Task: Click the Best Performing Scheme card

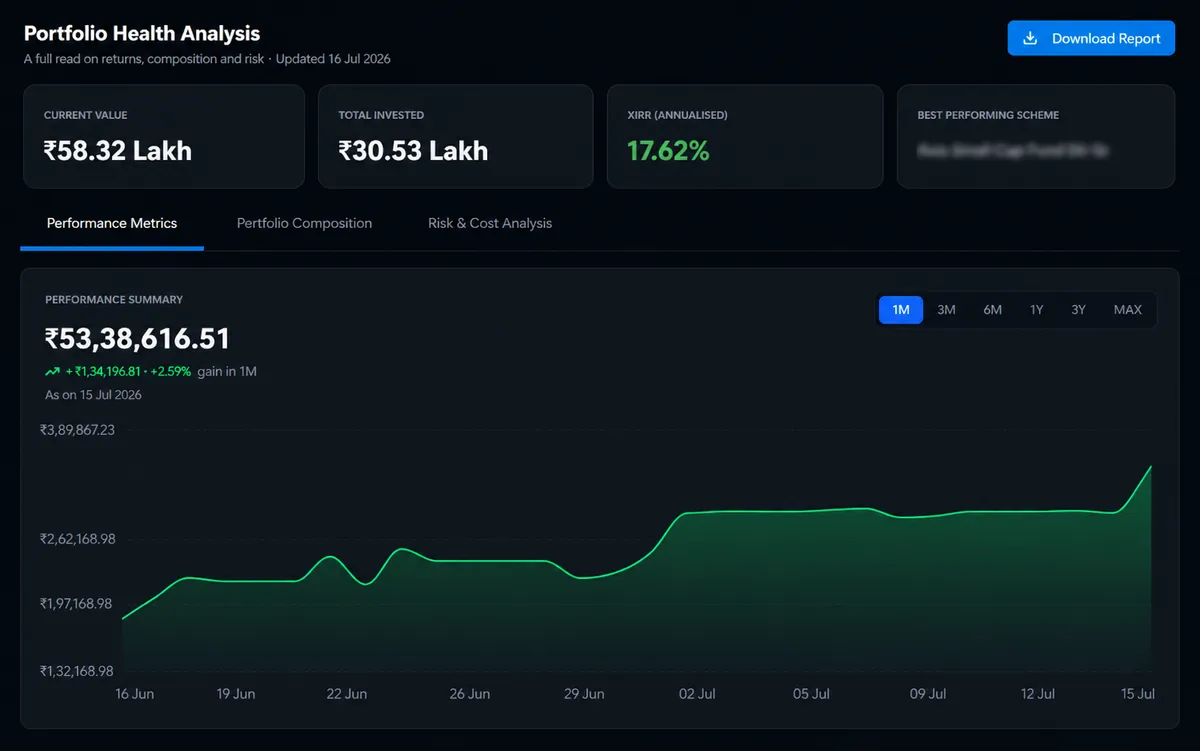Action: (1036, 136)
